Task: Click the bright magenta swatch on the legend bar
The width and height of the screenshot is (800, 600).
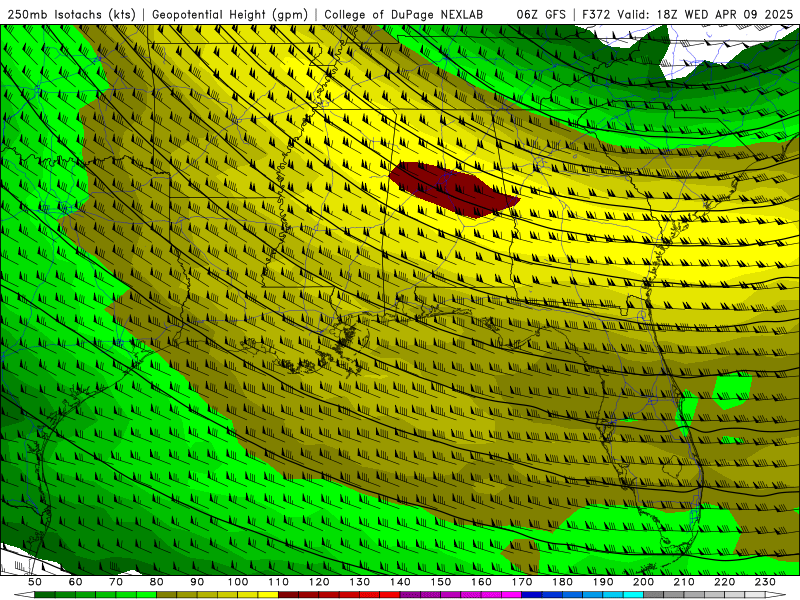Action: coord(511,594)
